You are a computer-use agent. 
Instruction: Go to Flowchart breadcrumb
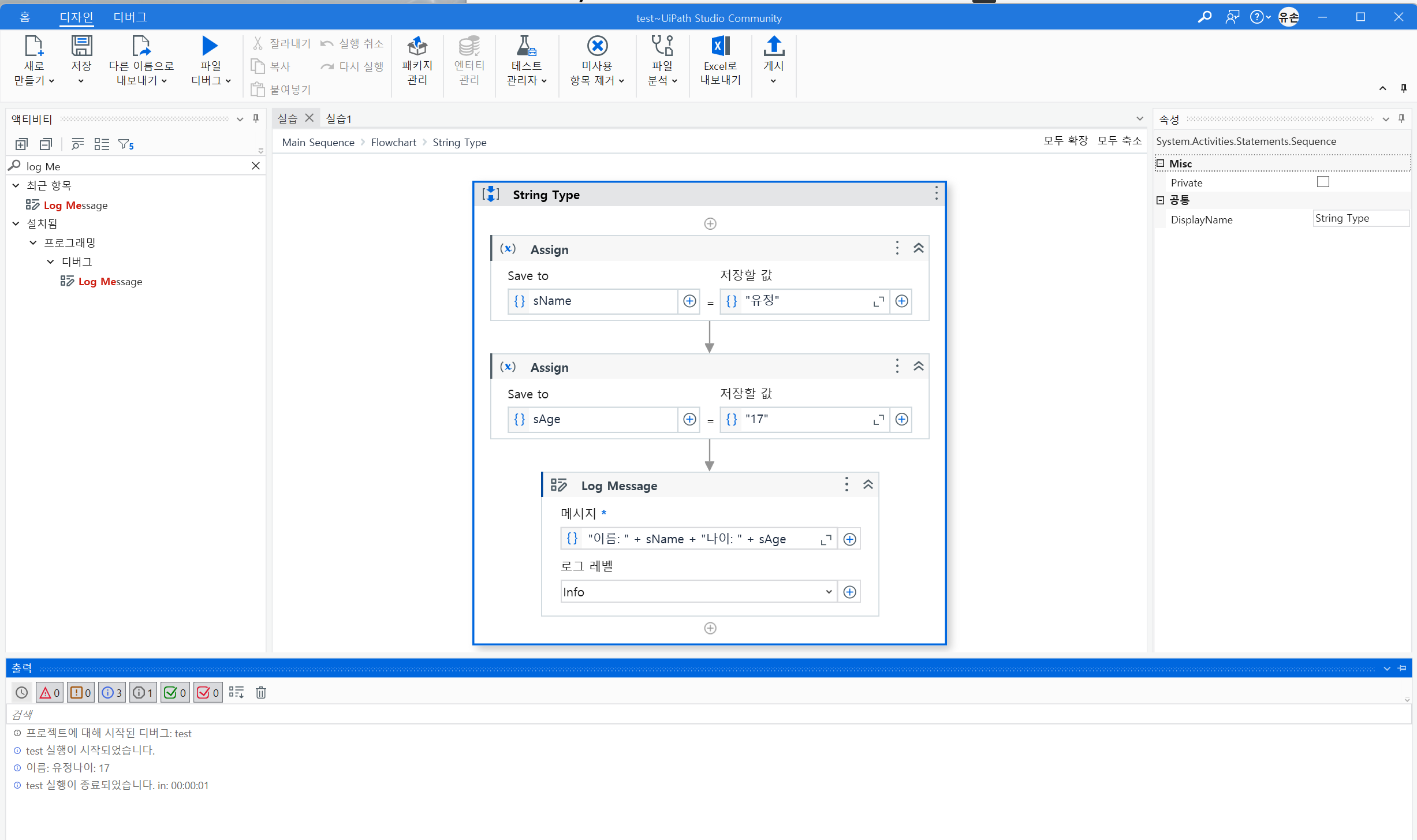(393, 142)
